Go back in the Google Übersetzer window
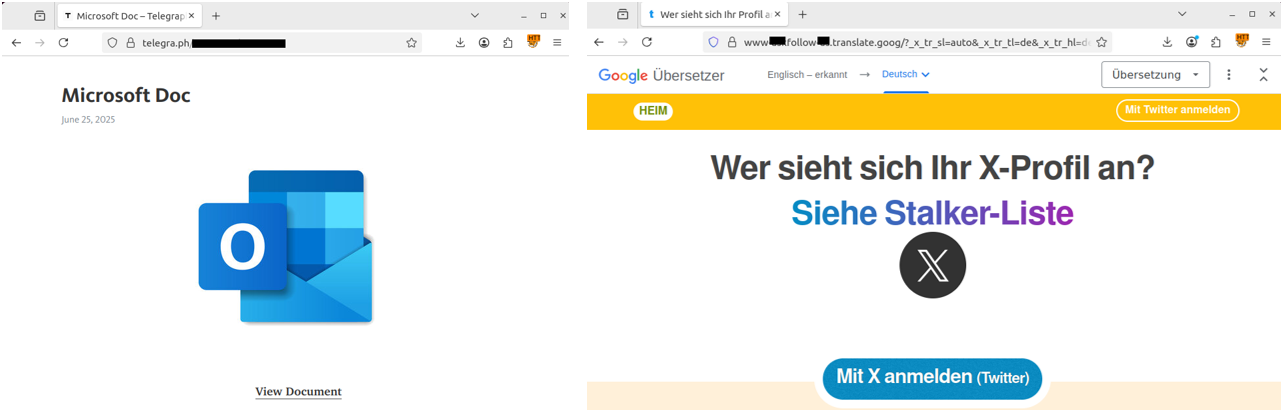1281x410 pixels. 599,42
